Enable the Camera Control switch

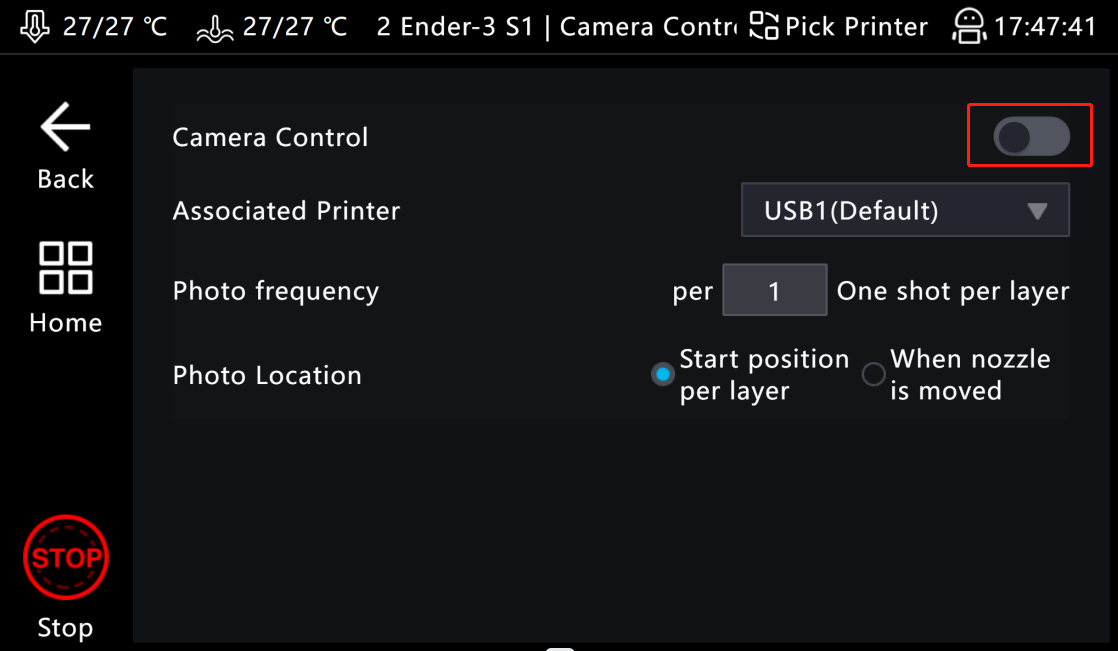[x=1031, y=137]
